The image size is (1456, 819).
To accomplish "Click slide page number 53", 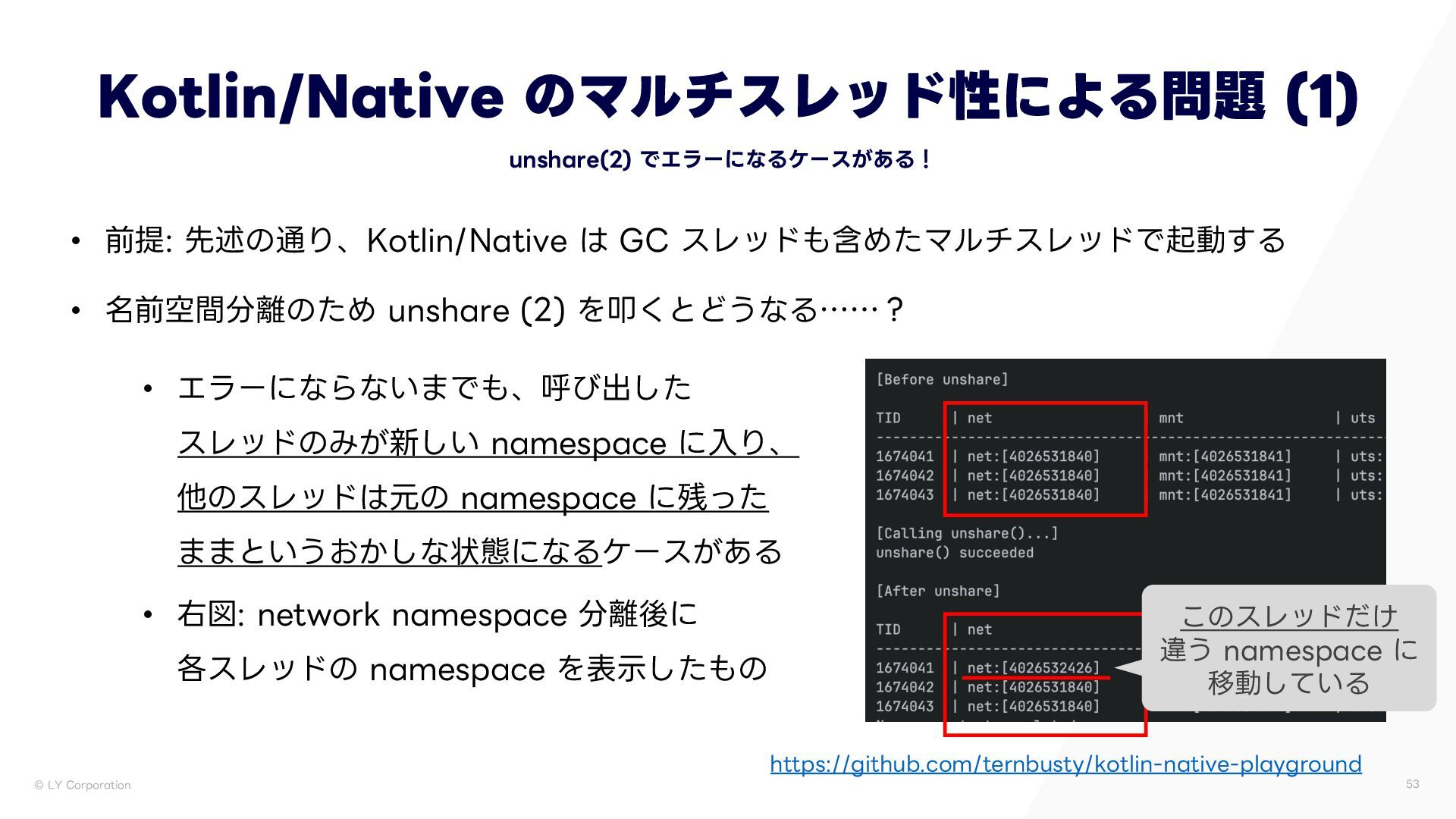I will pyautogui.click(x=1412, y=784).
